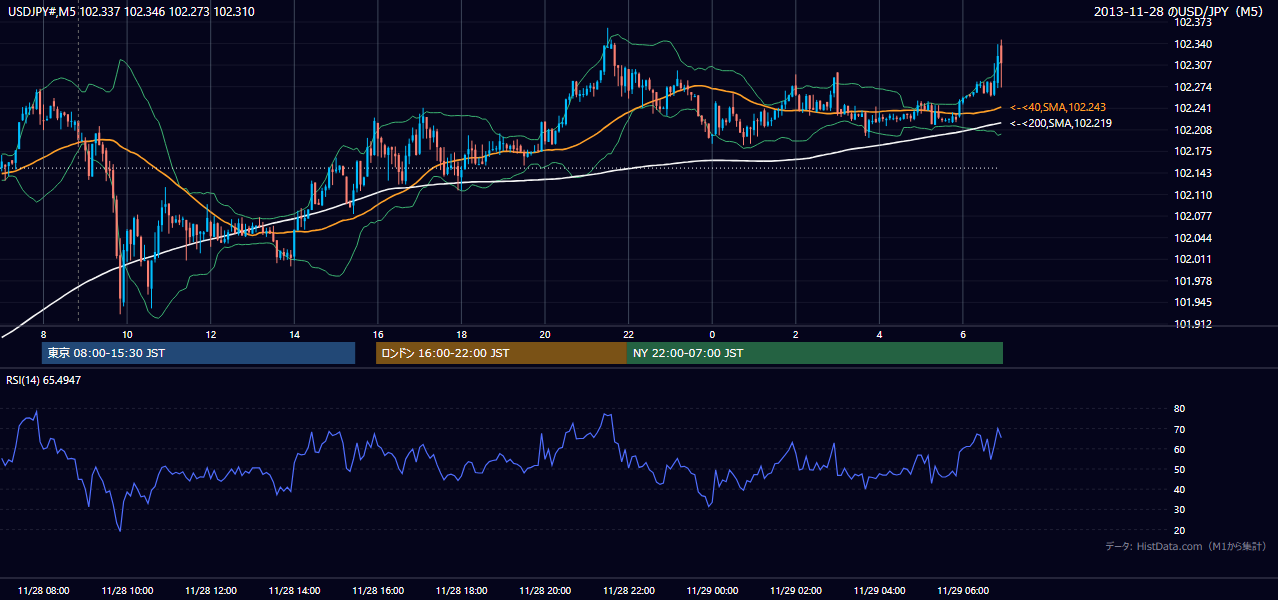Click the 11/28 16:00 date axis label
This screenshot has width=1278, height=600.
point(377,591)
